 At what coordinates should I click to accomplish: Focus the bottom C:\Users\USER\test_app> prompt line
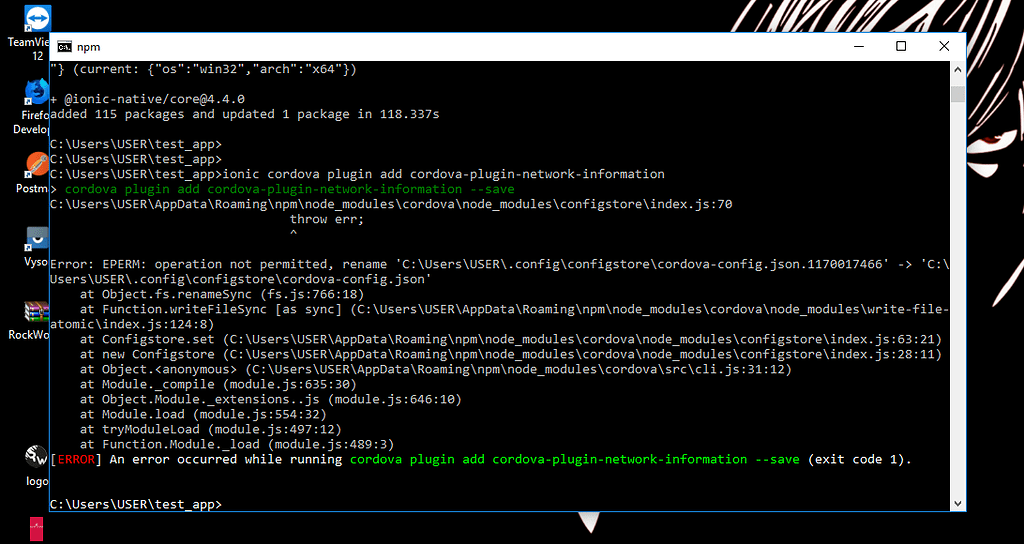pos(136,504)
